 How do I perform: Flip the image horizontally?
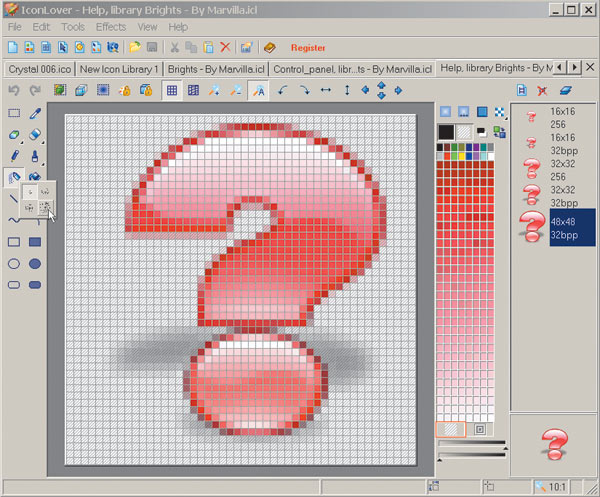[326, 90]
